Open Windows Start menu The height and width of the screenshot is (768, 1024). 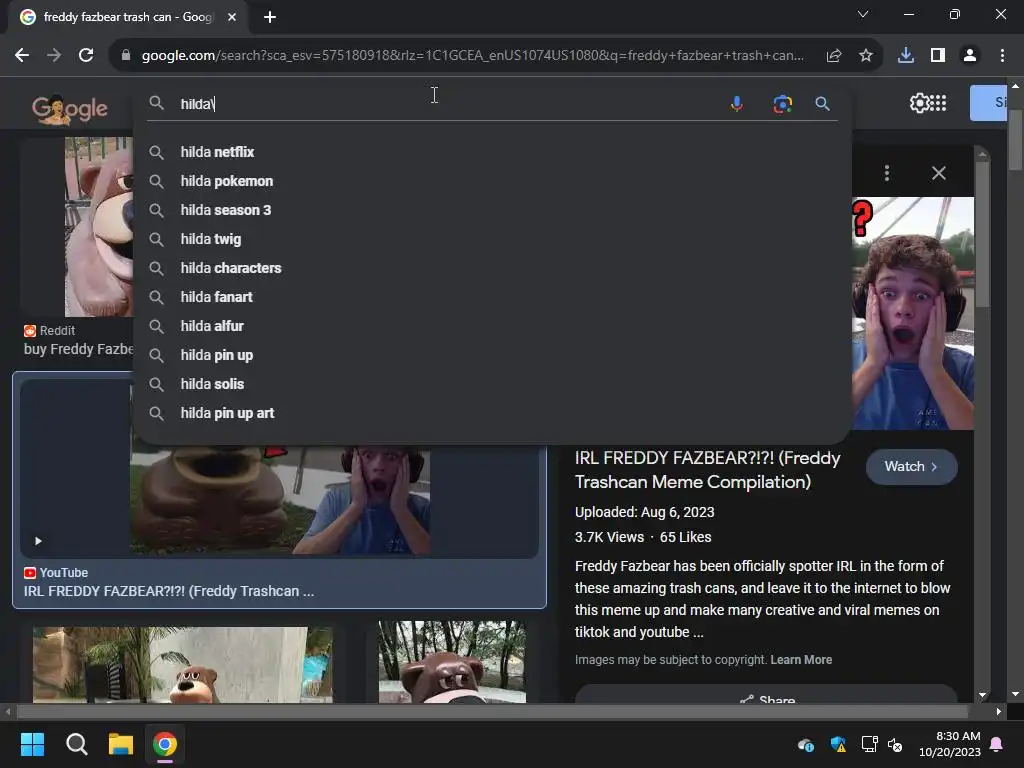tap(32, 744)
